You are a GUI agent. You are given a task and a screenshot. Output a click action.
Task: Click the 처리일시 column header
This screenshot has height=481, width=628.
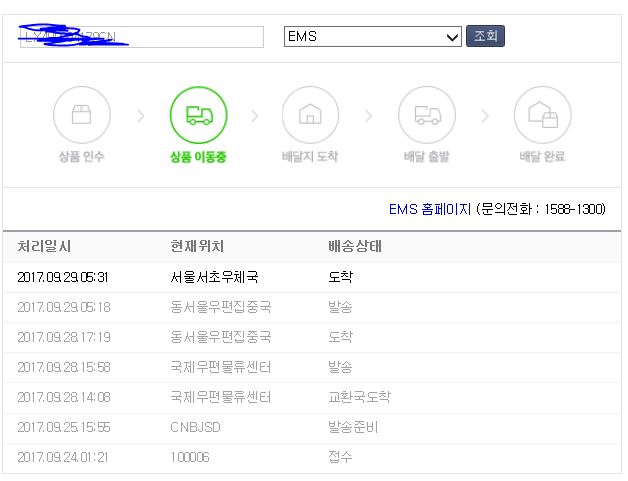[x=44, y=246]
